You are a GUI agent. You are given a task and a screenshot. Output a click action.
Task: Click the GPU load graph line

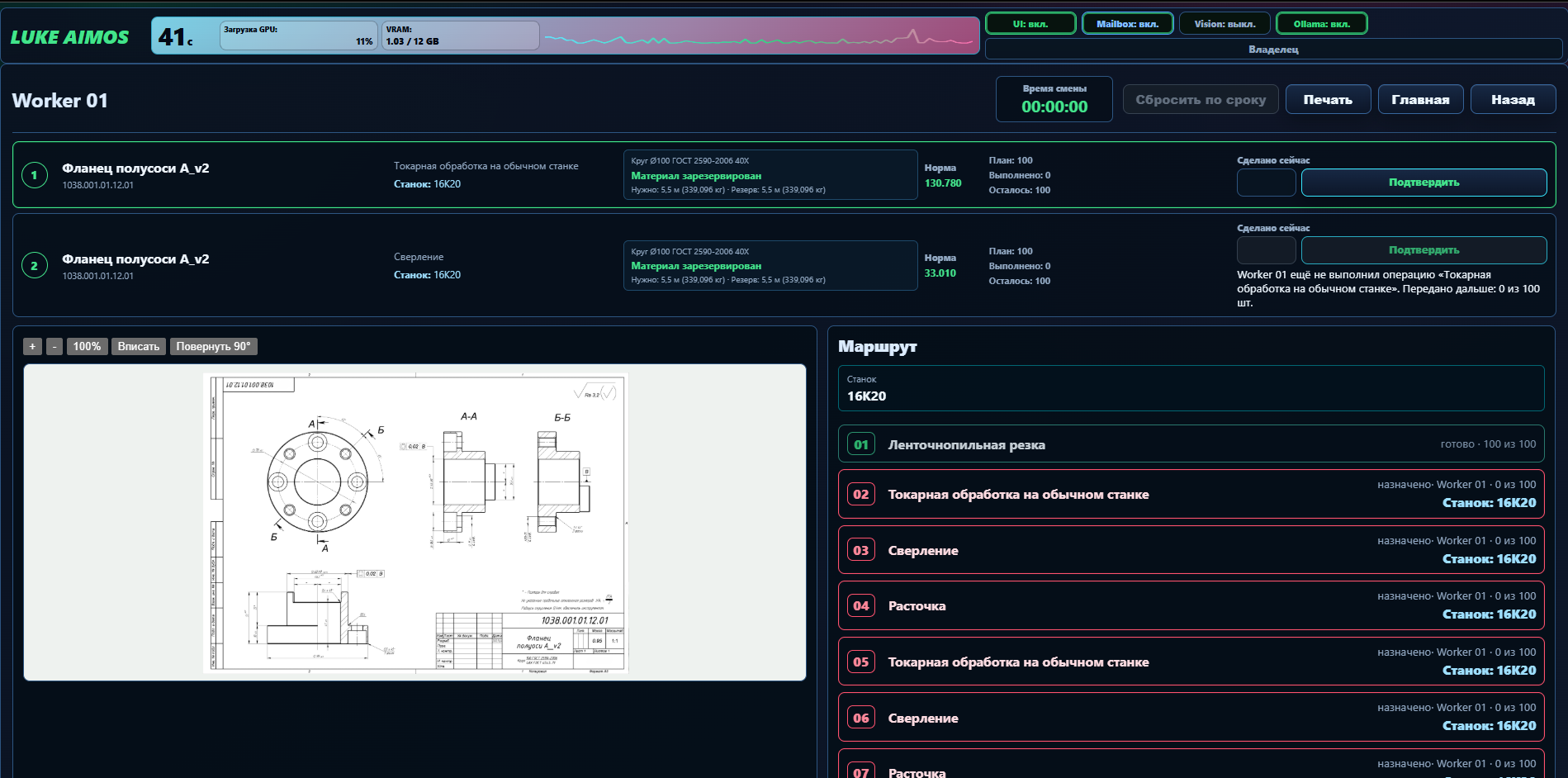coord(760,37)
